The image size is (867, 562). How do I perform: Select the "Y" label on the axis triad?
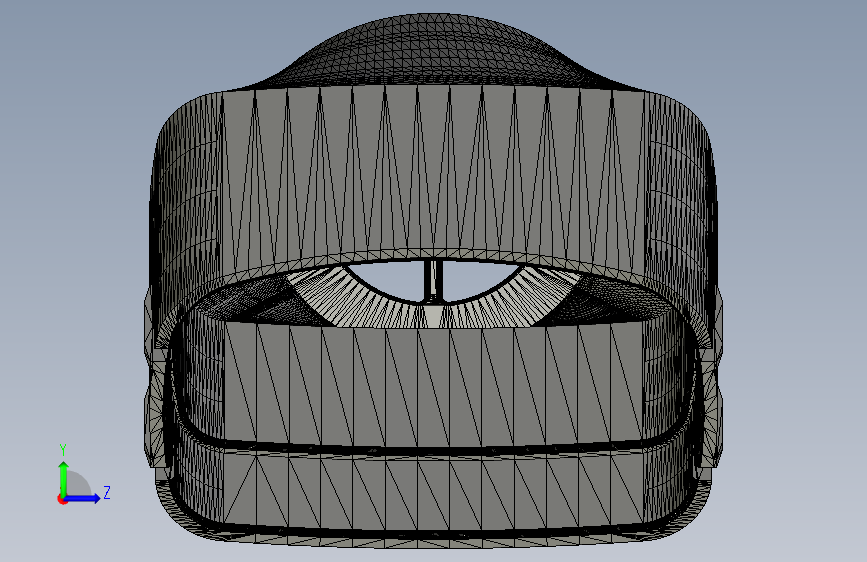tap(63, 450)
